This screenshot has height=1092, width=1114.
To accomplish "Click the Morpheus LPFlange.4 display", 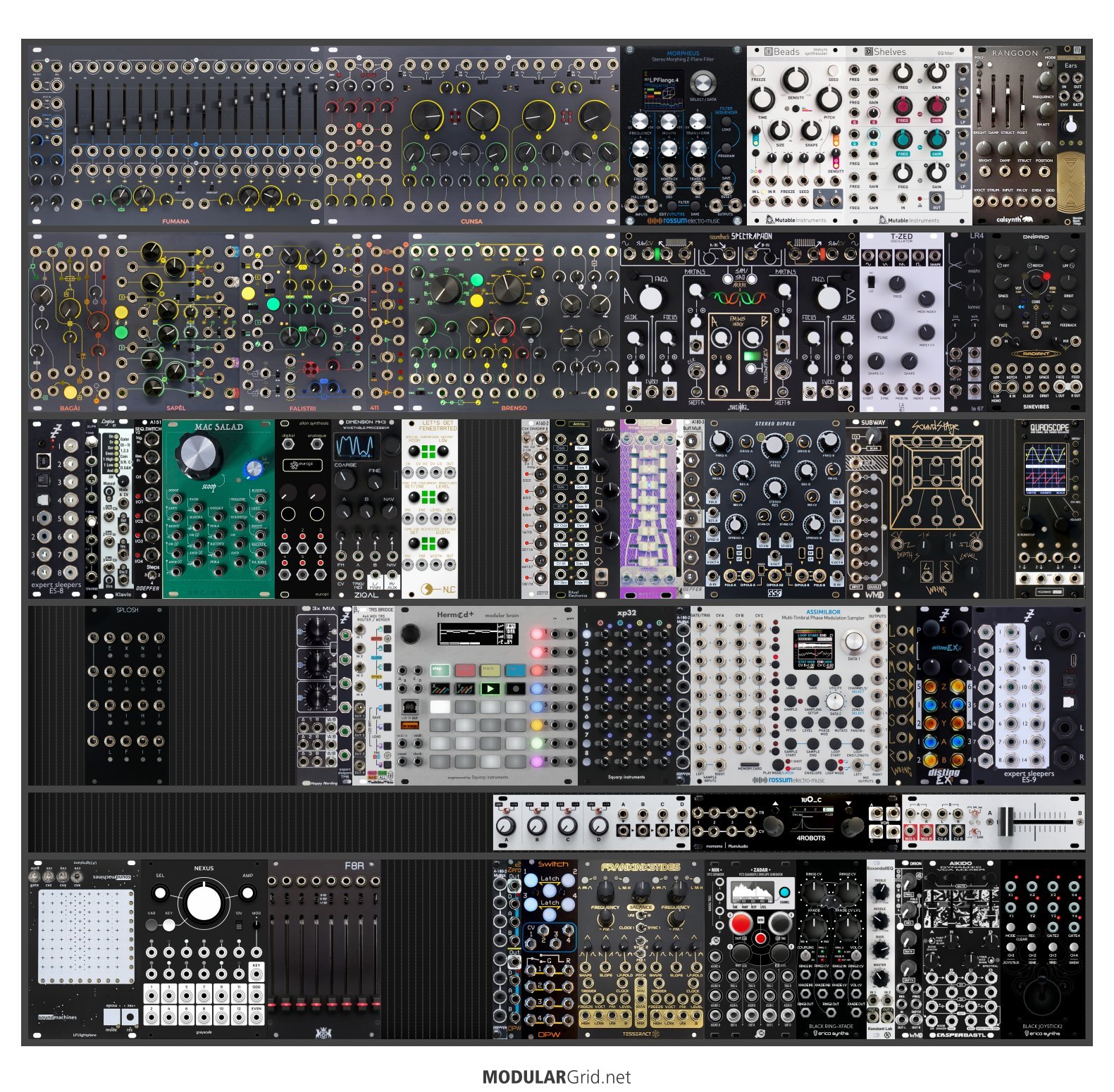I will pyautogui.click(x=663, y=88).
